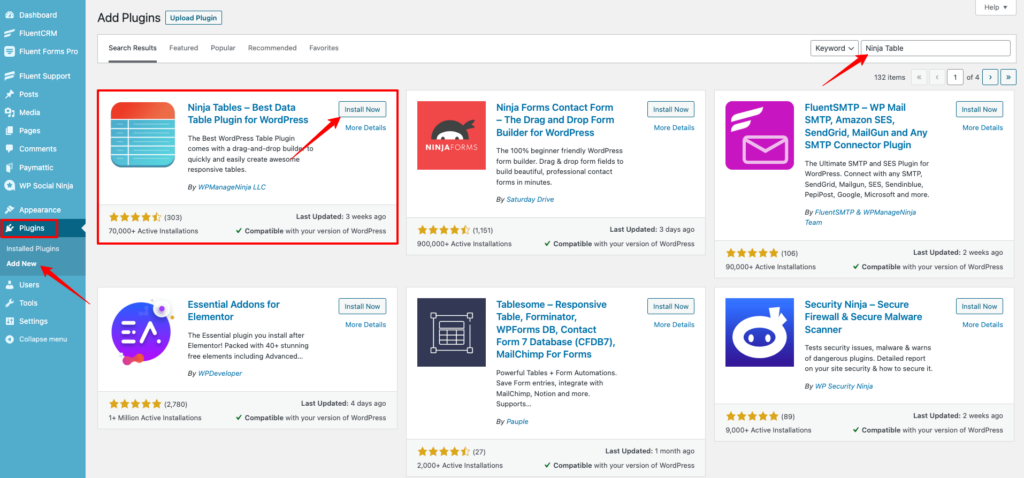The image size is (1024, 478).
Task: Install the Ninja Tables plugin
Action: tap(361, 109)
